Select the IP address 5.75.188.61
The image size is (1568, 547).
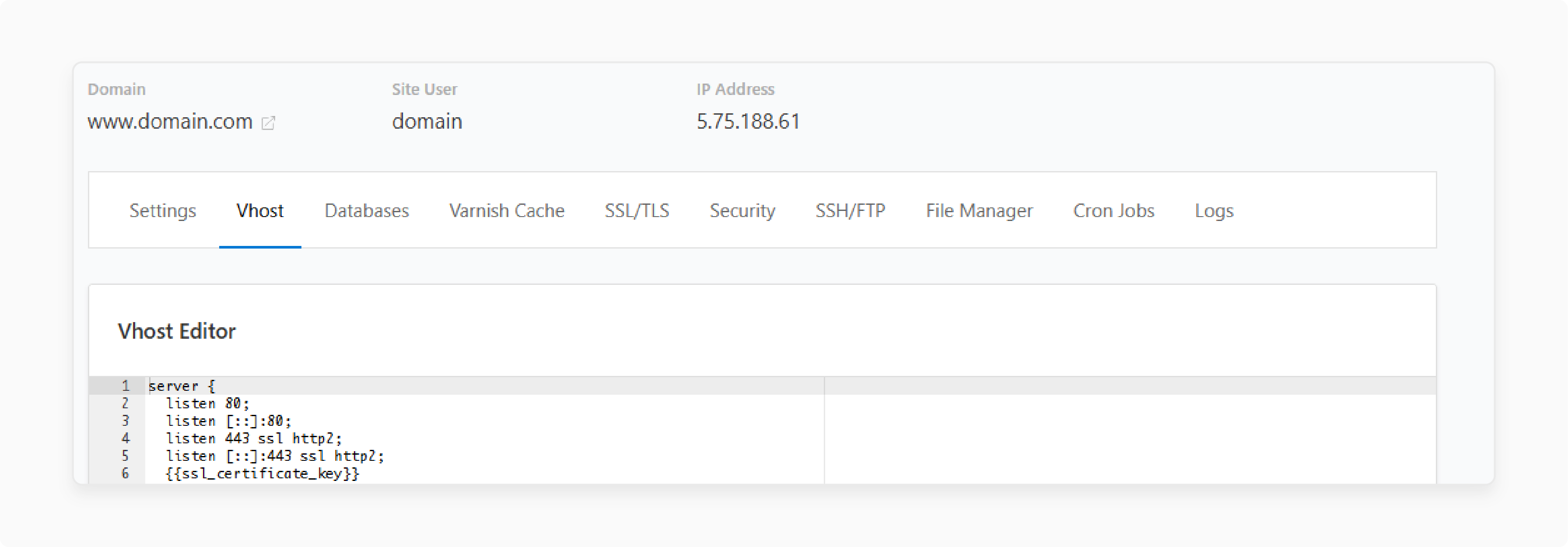[748, 121]
